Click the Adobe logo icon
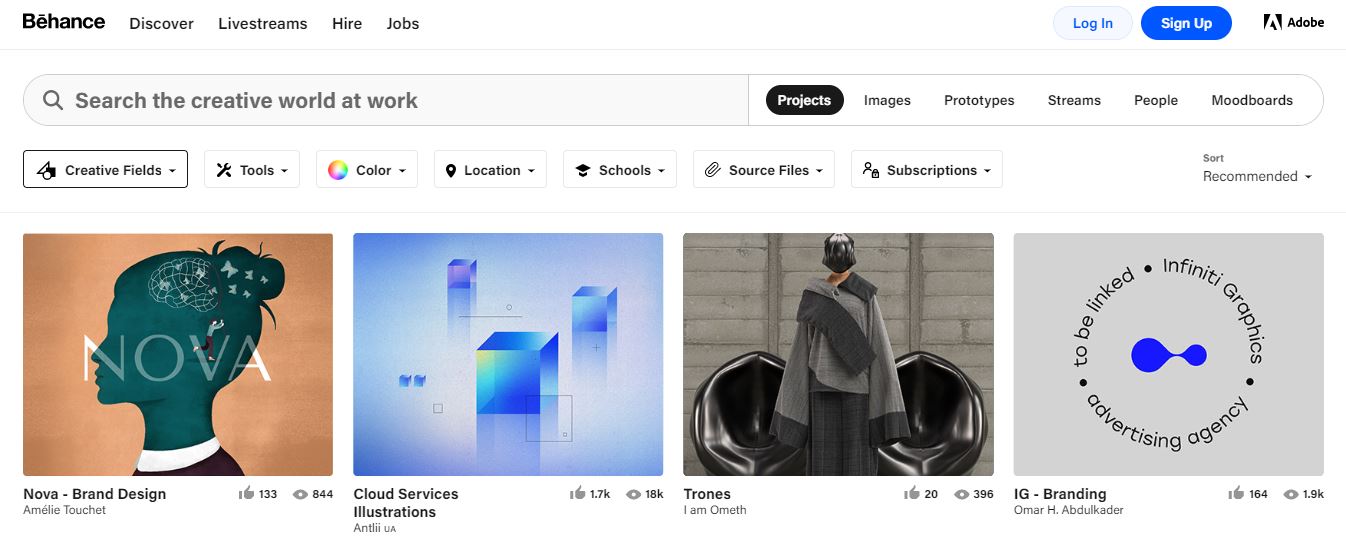Viewport: 1346px width, 551px height. (1272, 23)
